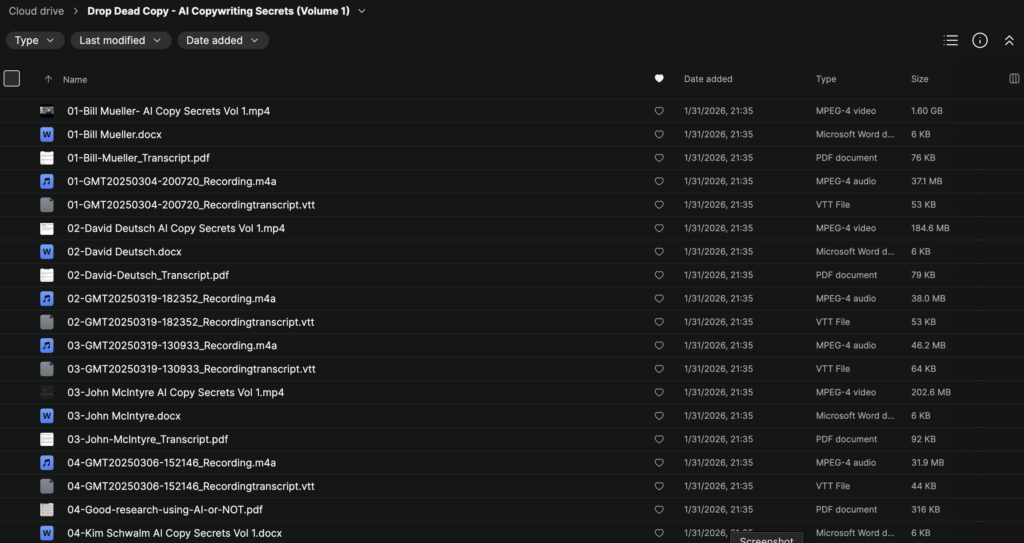Click Word icon for 01-Bill Mueller.docx
Image resolution: width=1024 pixels, height=543 pixels.
[47, 134]
